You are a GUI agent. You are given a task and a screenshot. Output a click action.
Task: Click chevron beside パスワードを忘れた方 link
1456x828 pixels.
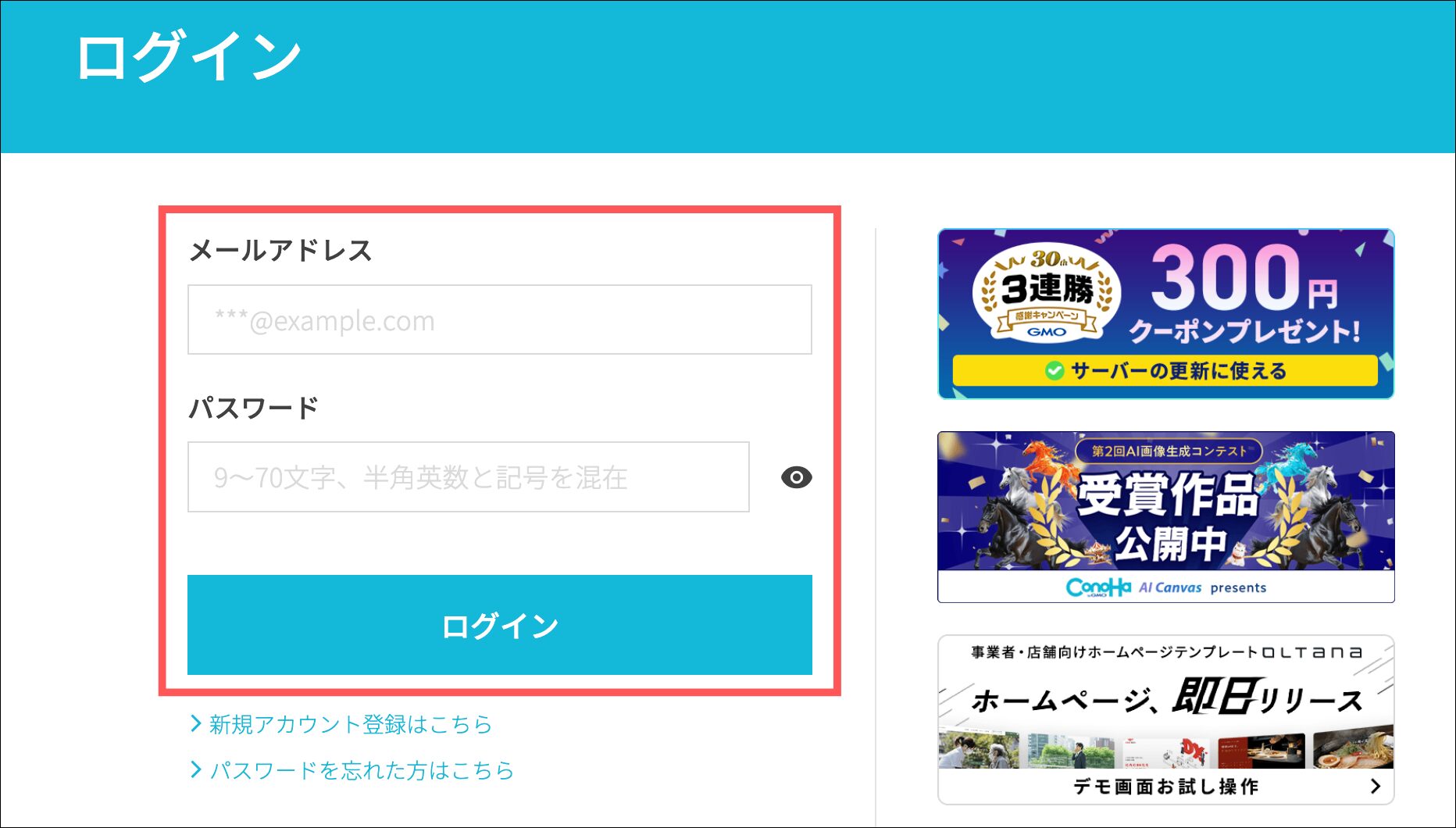click(196, 770)
